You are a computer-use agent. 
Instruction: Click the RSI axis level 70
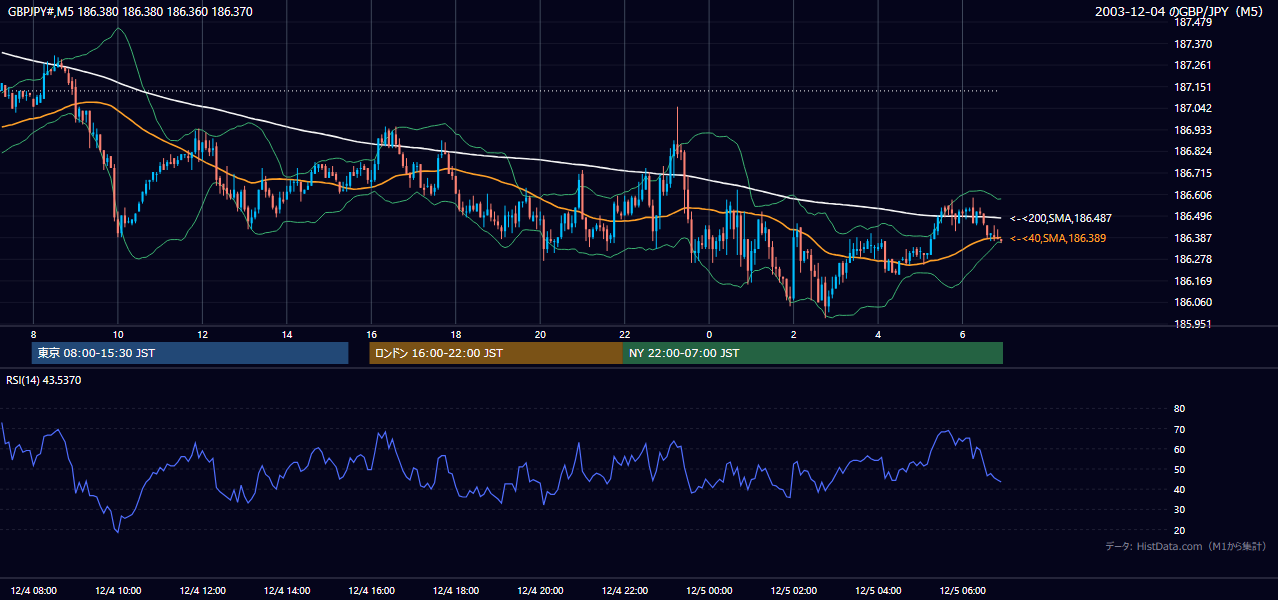pos(1179,429)
